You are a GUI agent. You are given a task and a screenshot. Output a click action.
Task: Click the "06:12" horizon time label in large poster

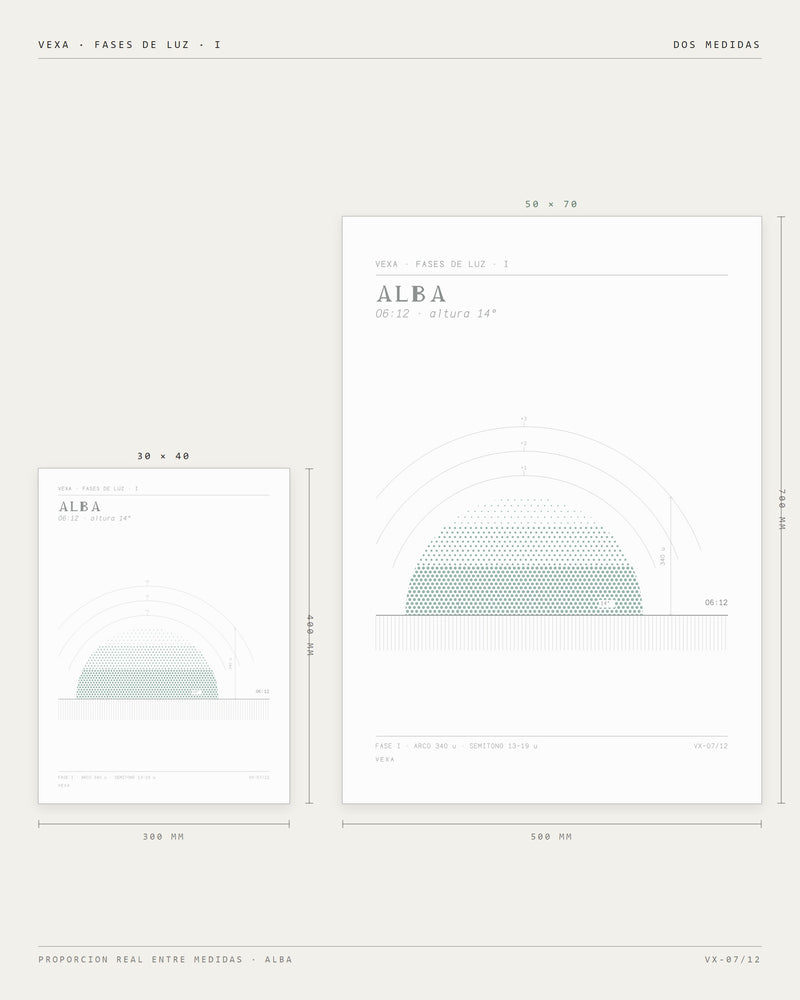tap(716, 603)
